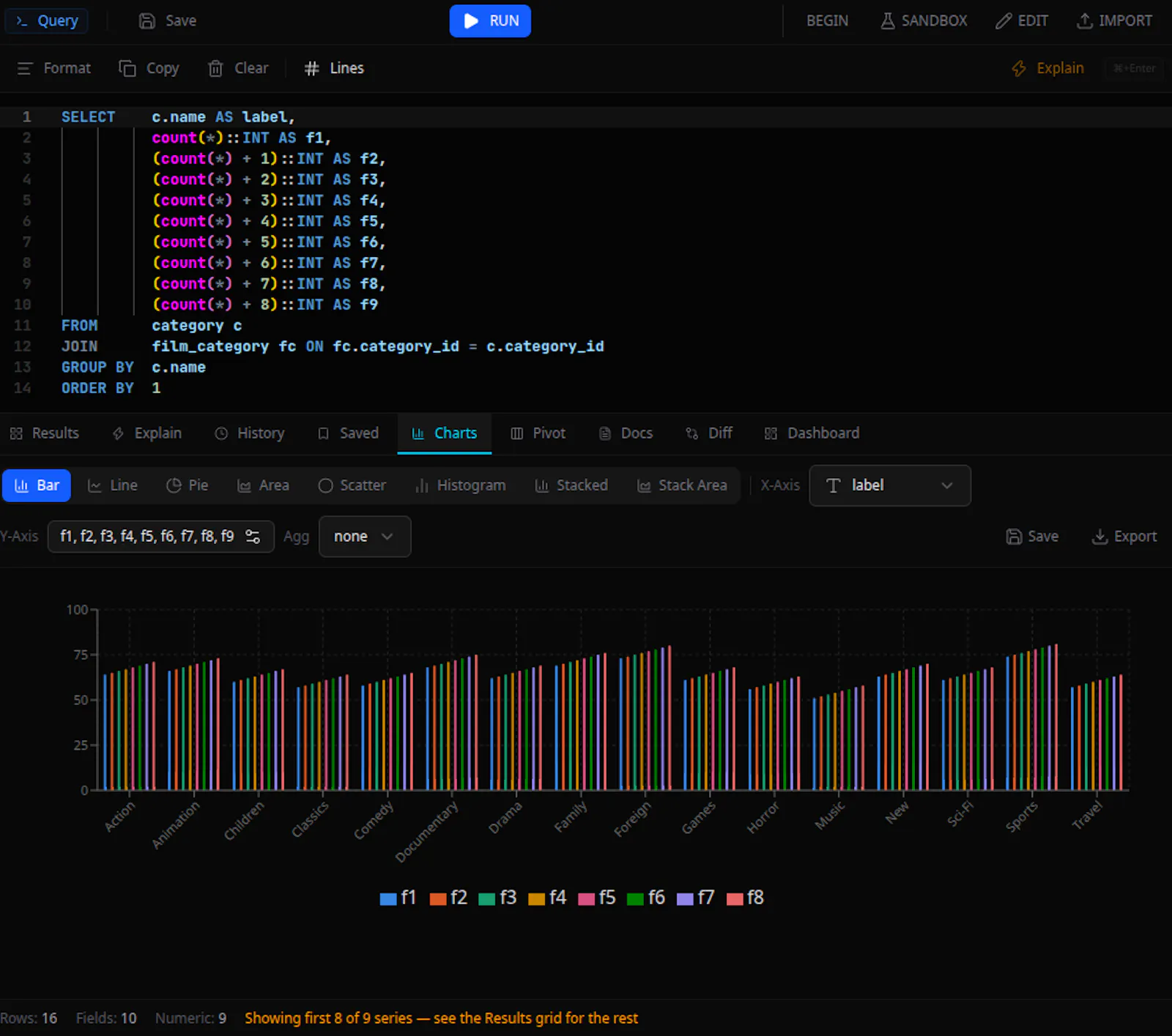Switch to the Results tab

pyautogui.click(x=45, y=433)
